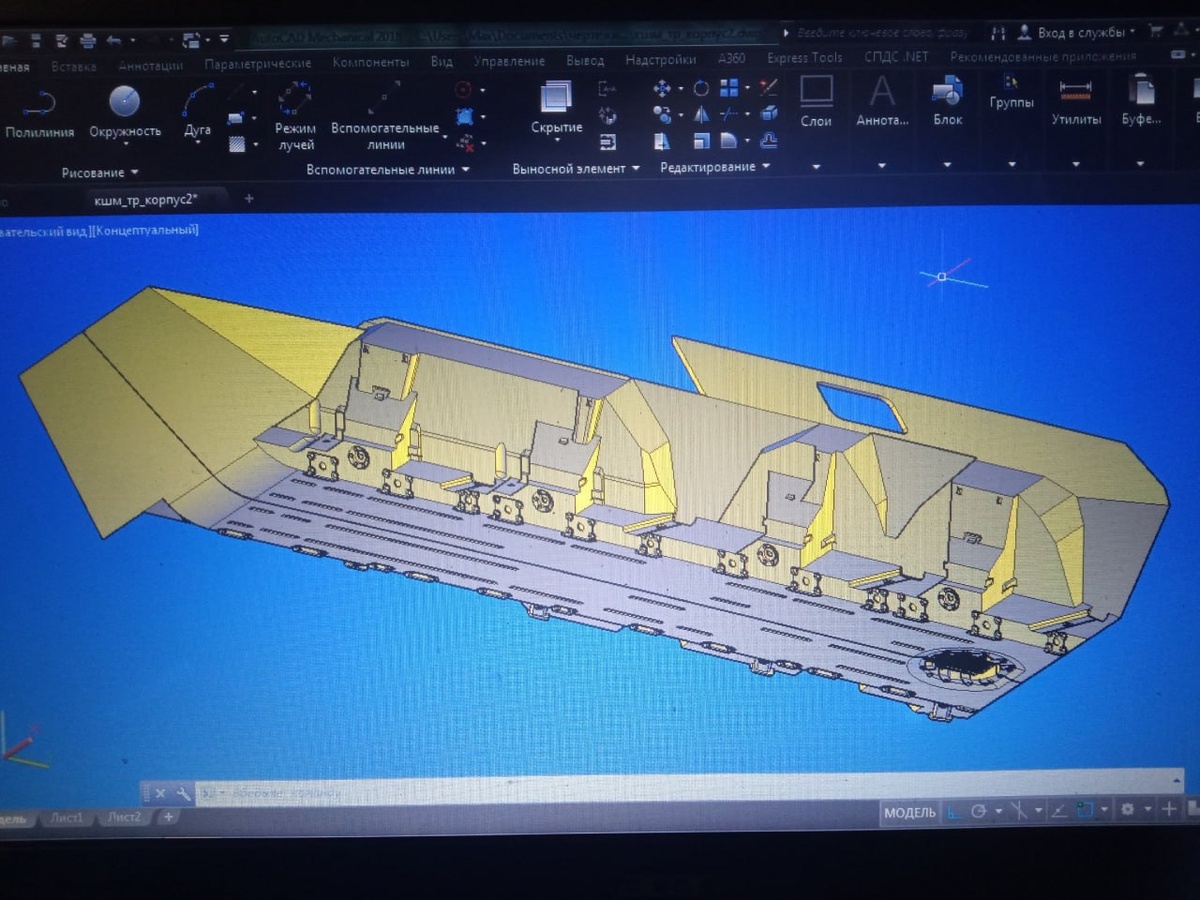Open the Компоненты ribbon tab
This screenshot has width=1200, height=900.
pyautogui.click(x=370, y=63)
